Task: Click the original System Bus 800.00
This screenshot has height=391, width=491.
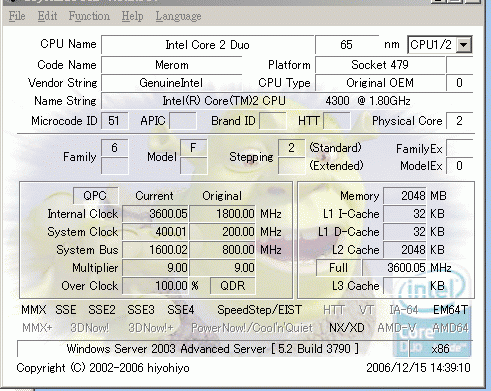Action: click(x=223, y=250)
